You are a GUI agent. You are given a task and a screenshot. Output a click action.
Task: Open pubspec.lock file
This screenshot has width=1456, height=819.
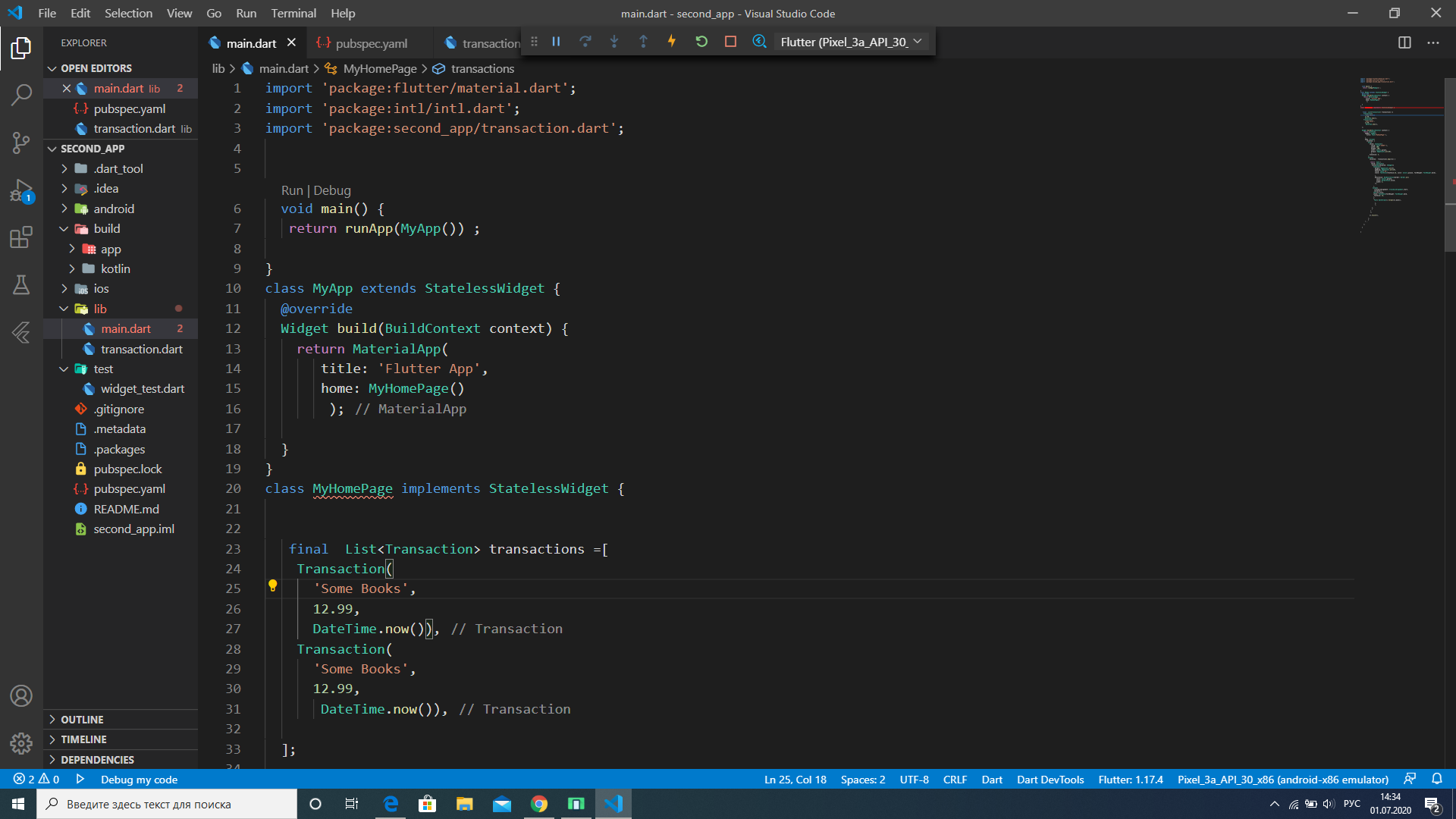[x=127, y=469]
